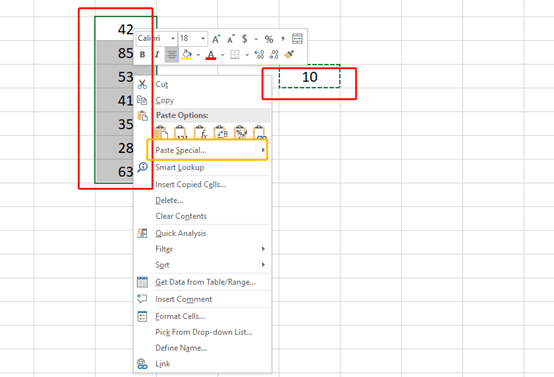Screen dimensions: 554x377
Task: Decrease font size in mini toolbar
Action: pyautogui.click(x=230, y=39)
